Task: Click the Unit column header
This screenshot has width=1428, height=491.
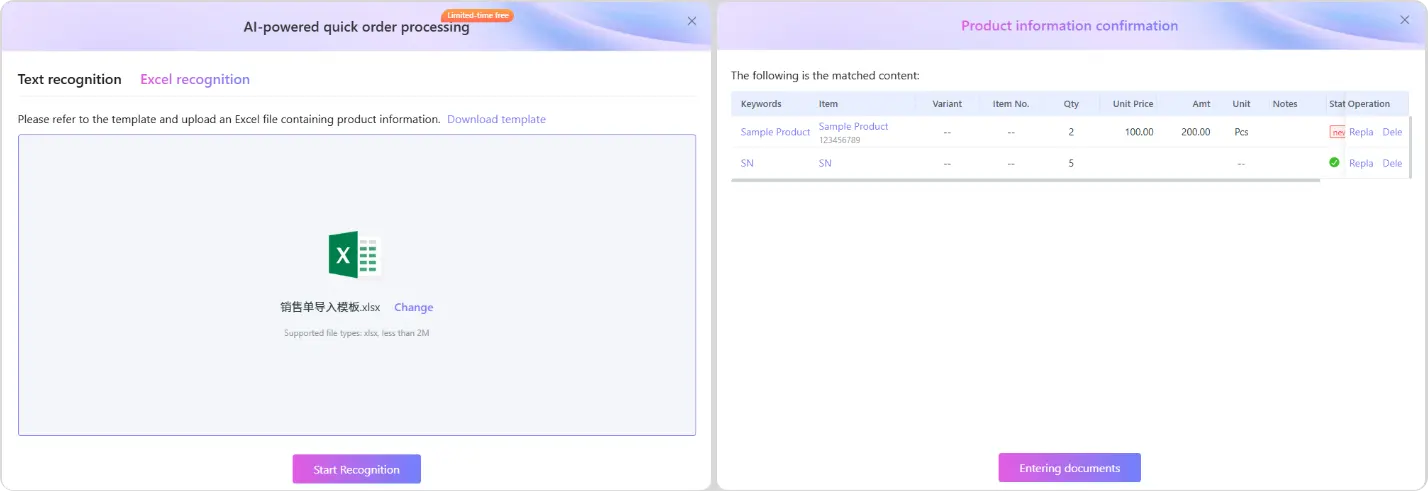Action: 1241,104
